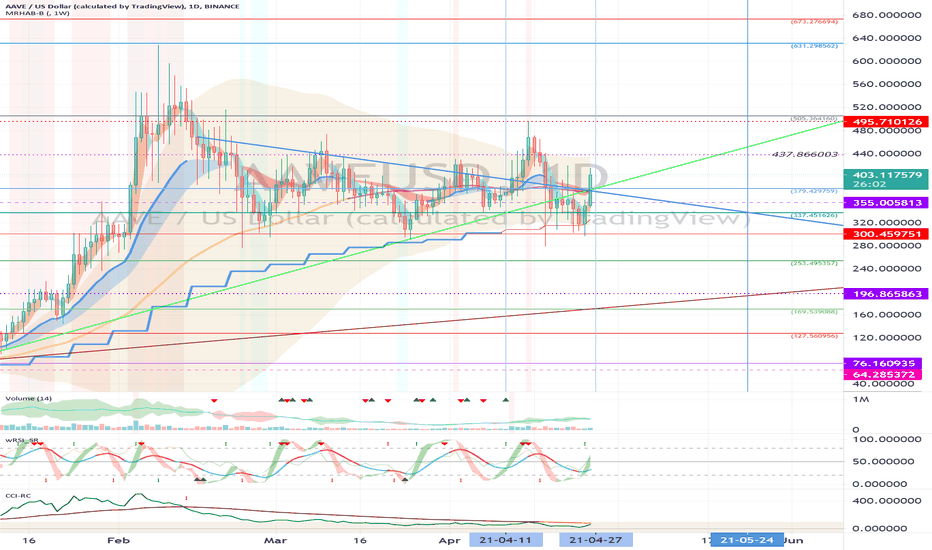The width and height of the screenshot is (932, 550).
Task: Click the highlighted 21-04-27 date marker
Action: (x=596, y=540)
